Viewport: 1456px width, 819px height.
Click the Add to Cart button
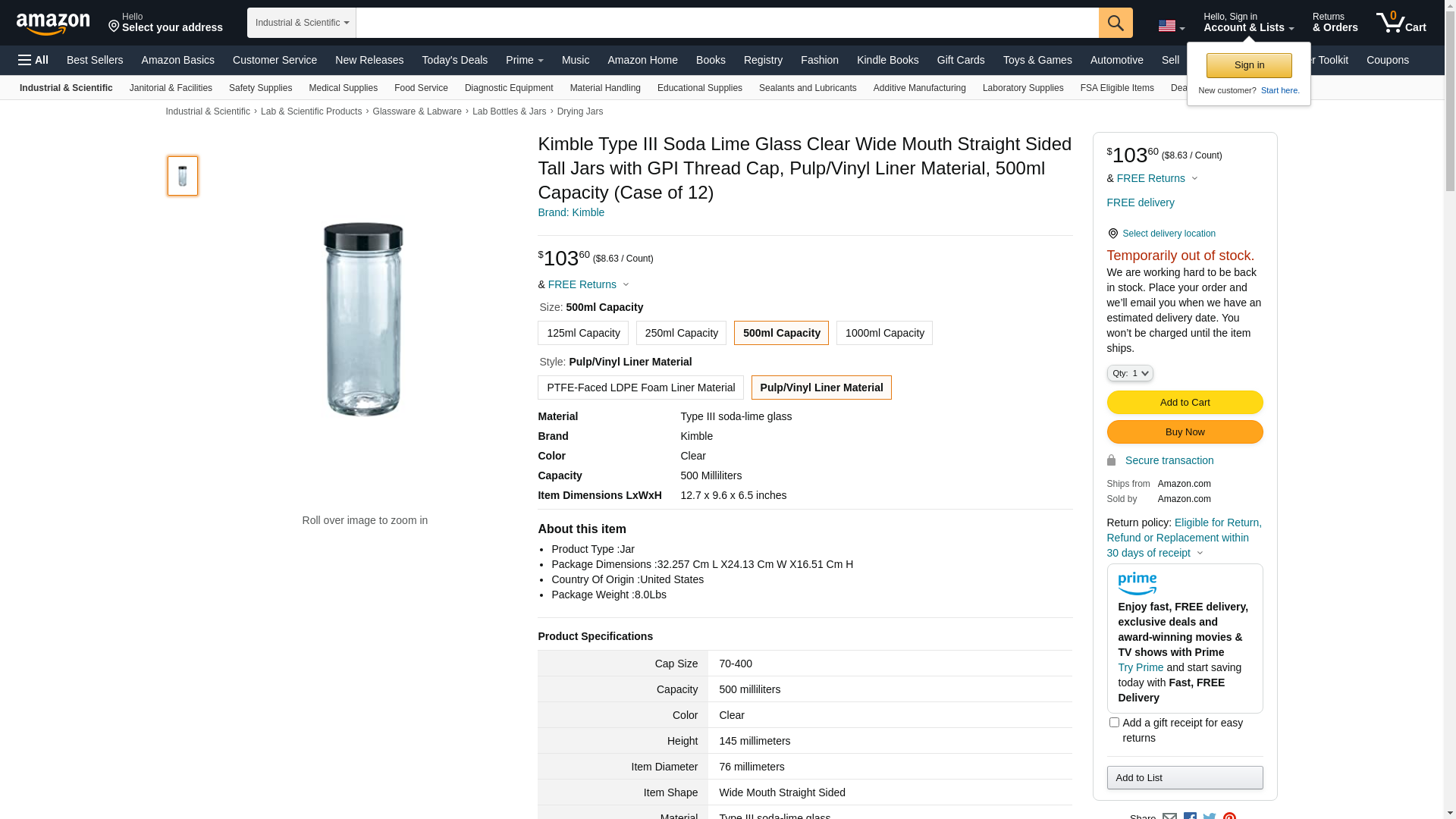1185,403
